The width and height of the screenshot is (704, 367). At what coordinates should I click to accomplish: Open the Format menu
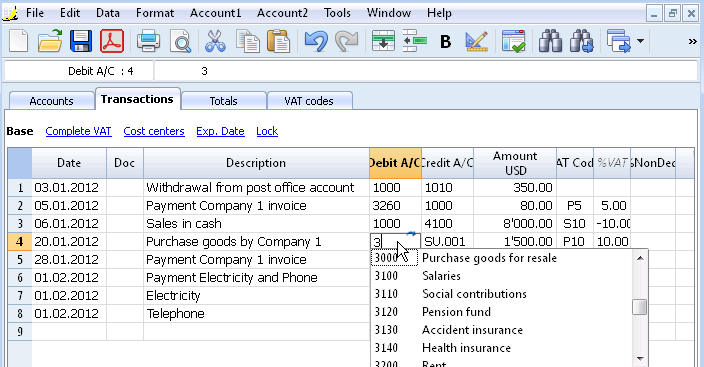point(155,13)
